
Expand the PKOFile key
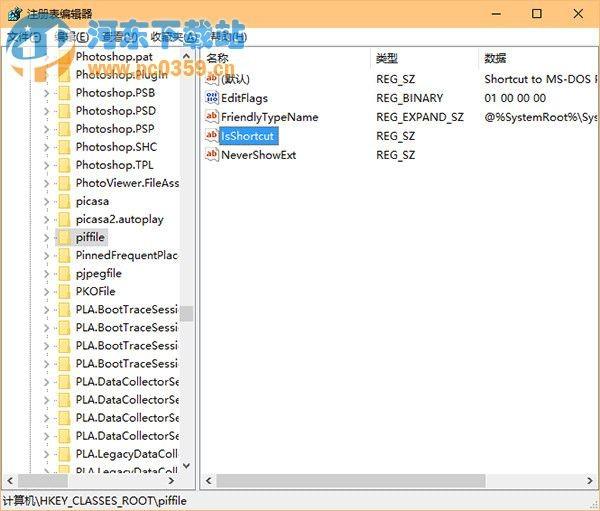point(46,291)
